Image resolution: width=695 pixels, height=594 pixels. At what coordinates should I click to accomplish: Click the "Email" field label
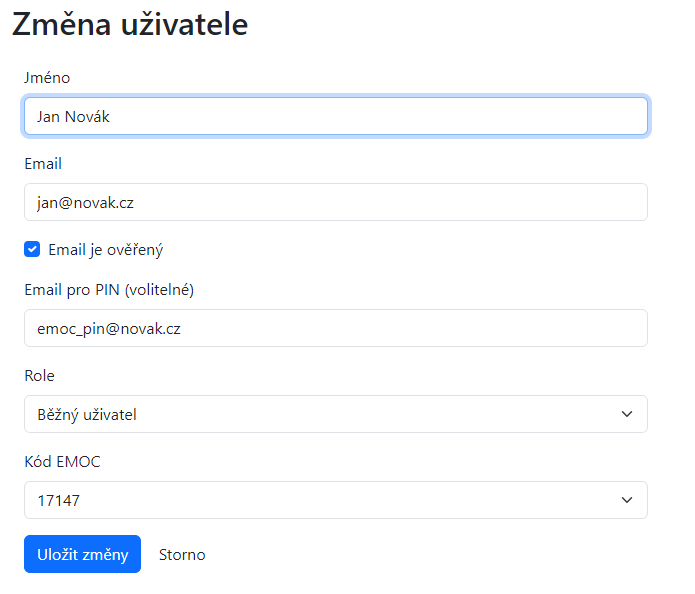[43, 163]
